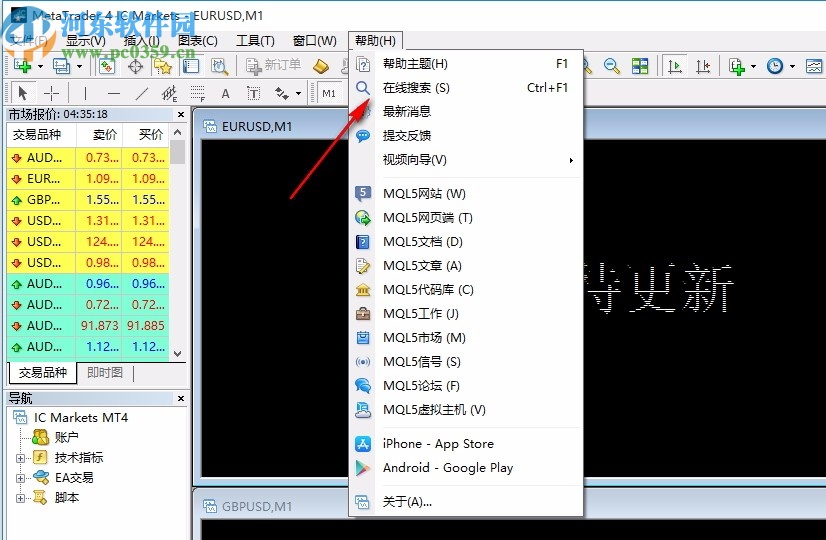Switch to 即时图 tab
This screenshot has width=826, height=540.
point(105,373)
